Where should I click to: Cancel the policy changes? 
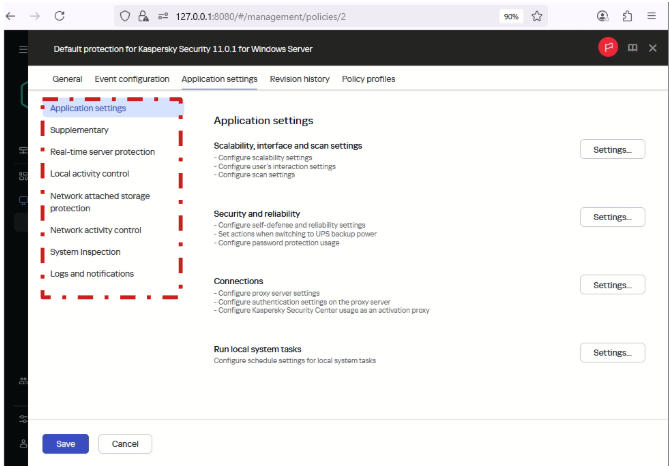tap(125, 444)
